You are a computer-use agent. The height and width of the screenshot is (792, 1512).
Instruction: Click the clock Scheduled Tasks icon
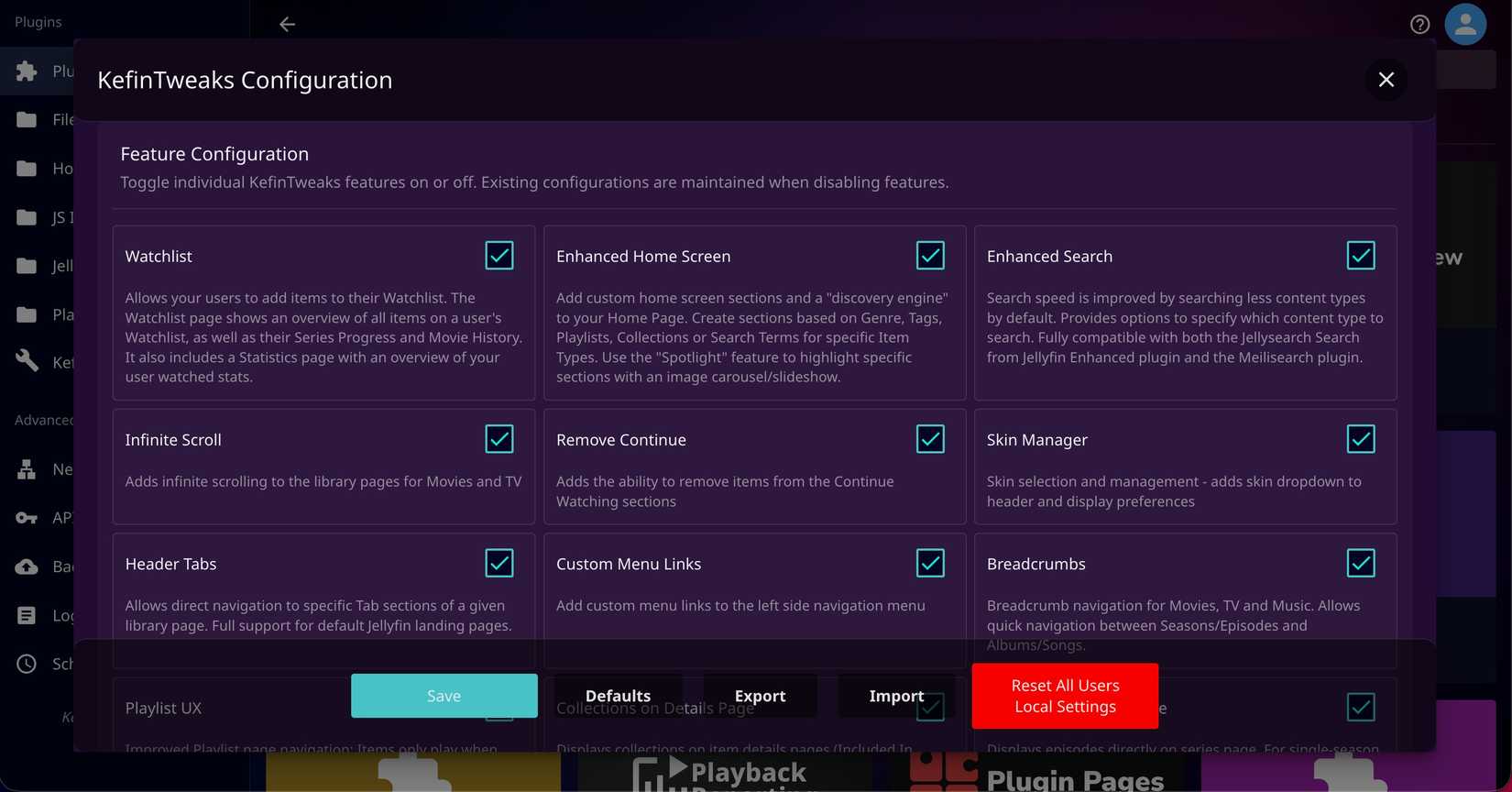click(x=27, y=664)
